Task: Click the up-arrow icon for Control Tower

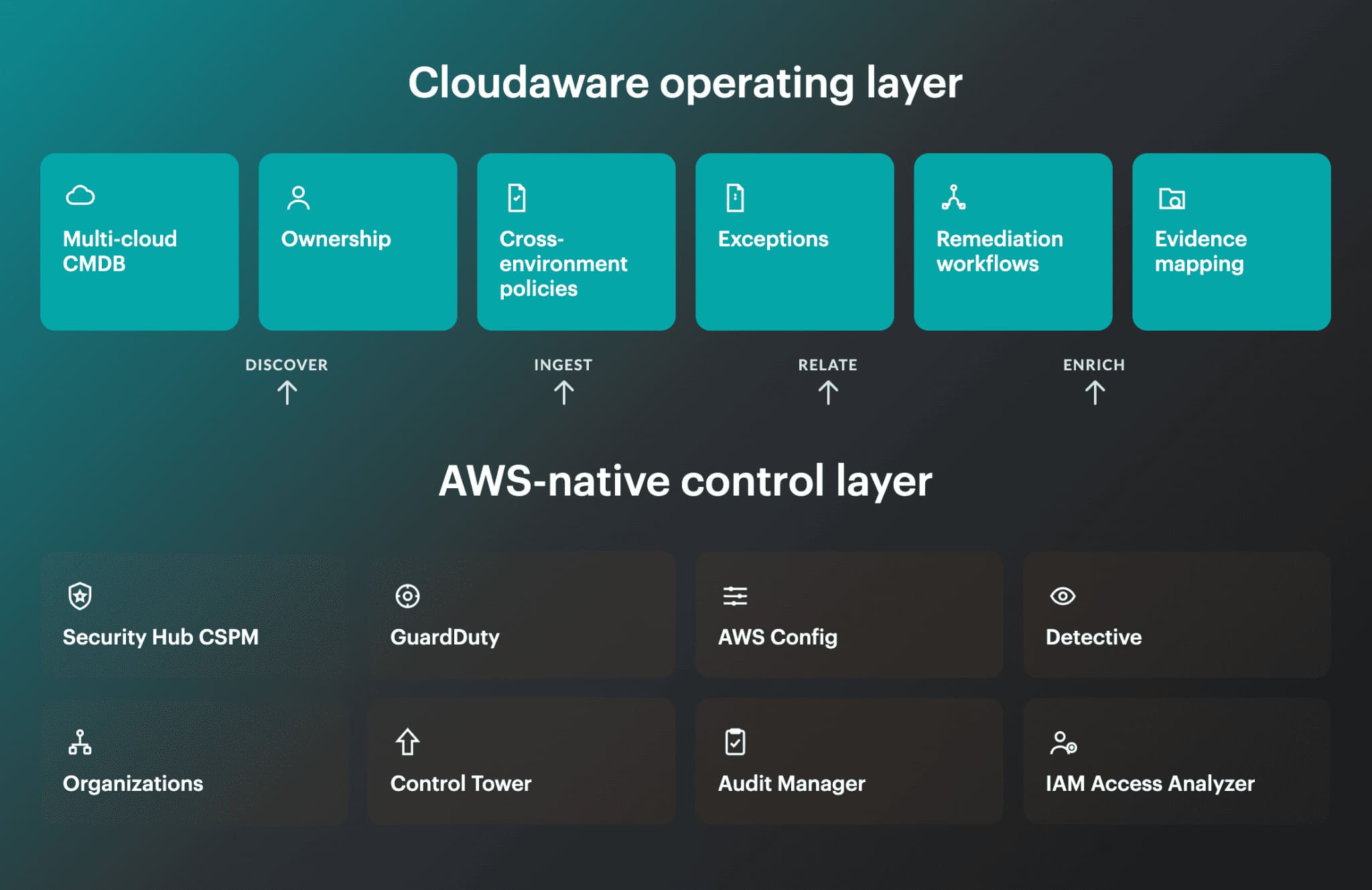Action: point(407,742)
